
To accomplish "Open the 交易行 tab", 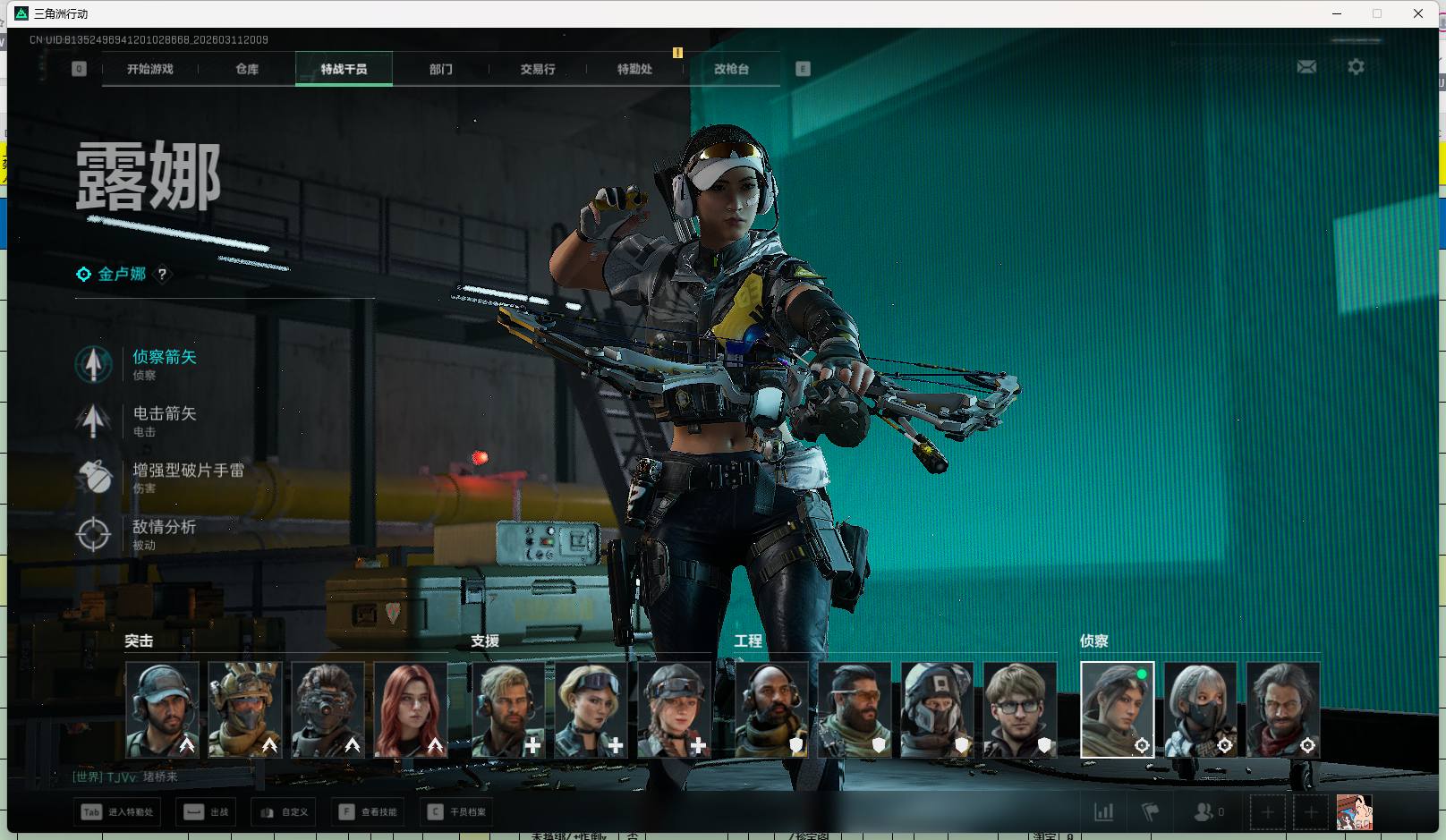I will coord(538,69).
